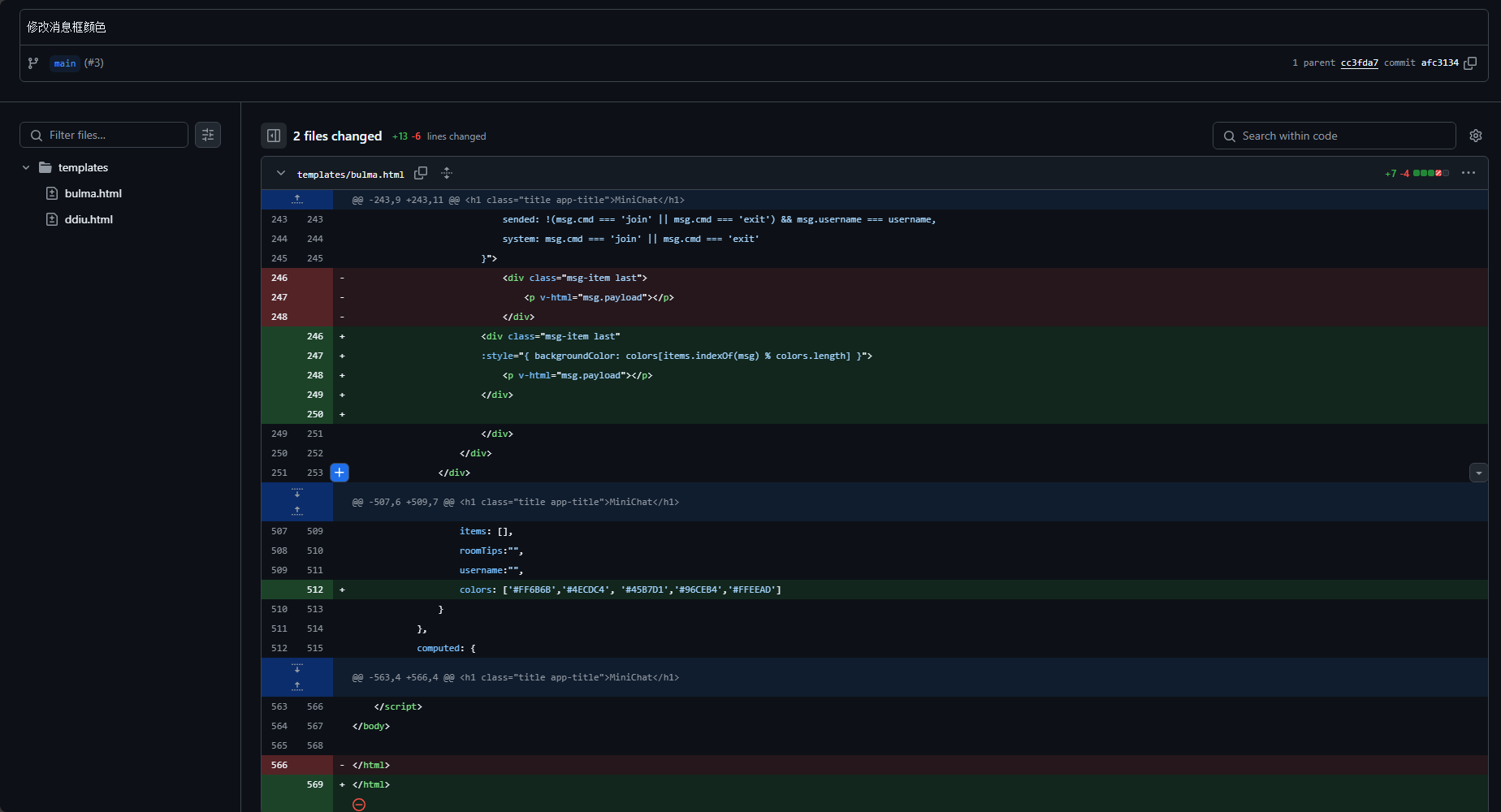This screenshot has height=812, width=1501.
Task: Click the commit title 修改消息框颜色
Action: (x=67, y=27)
